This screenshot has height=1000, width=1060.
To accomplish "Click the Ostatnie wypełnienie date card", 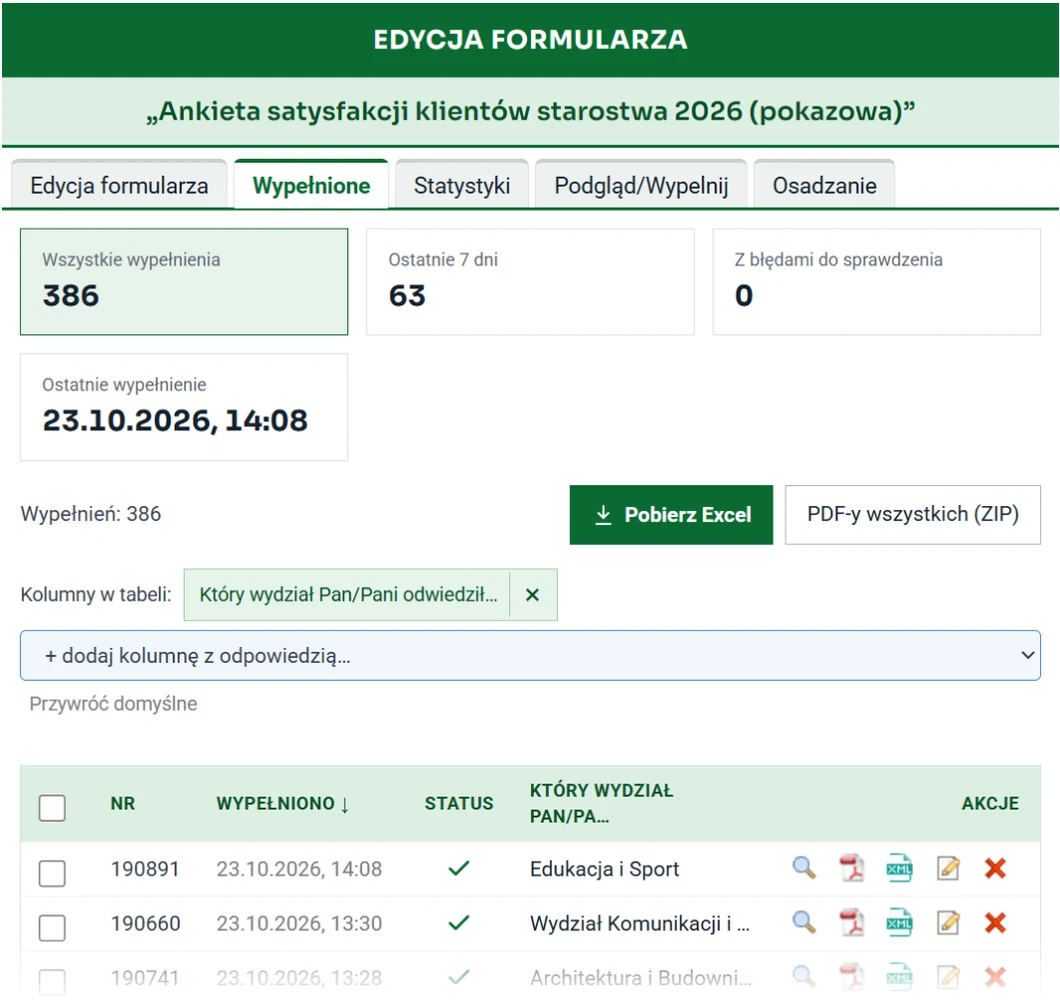I will [184, 407].
